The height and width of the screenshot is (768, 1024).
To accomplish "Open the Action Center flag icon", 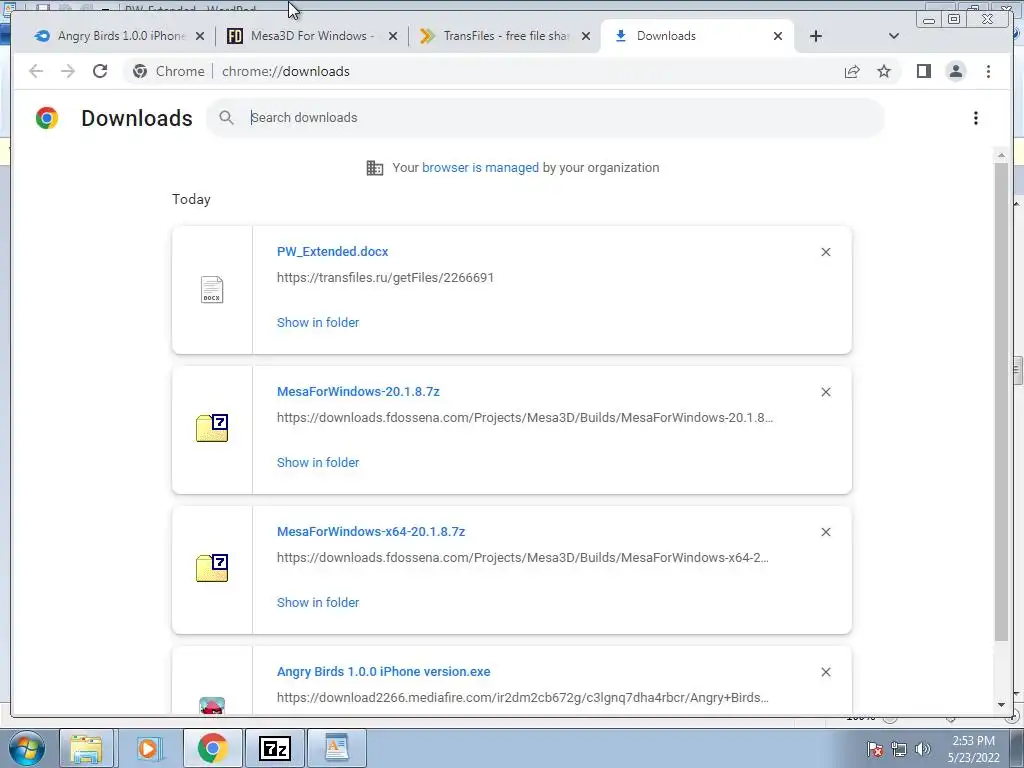I will (x=874, y=749).
